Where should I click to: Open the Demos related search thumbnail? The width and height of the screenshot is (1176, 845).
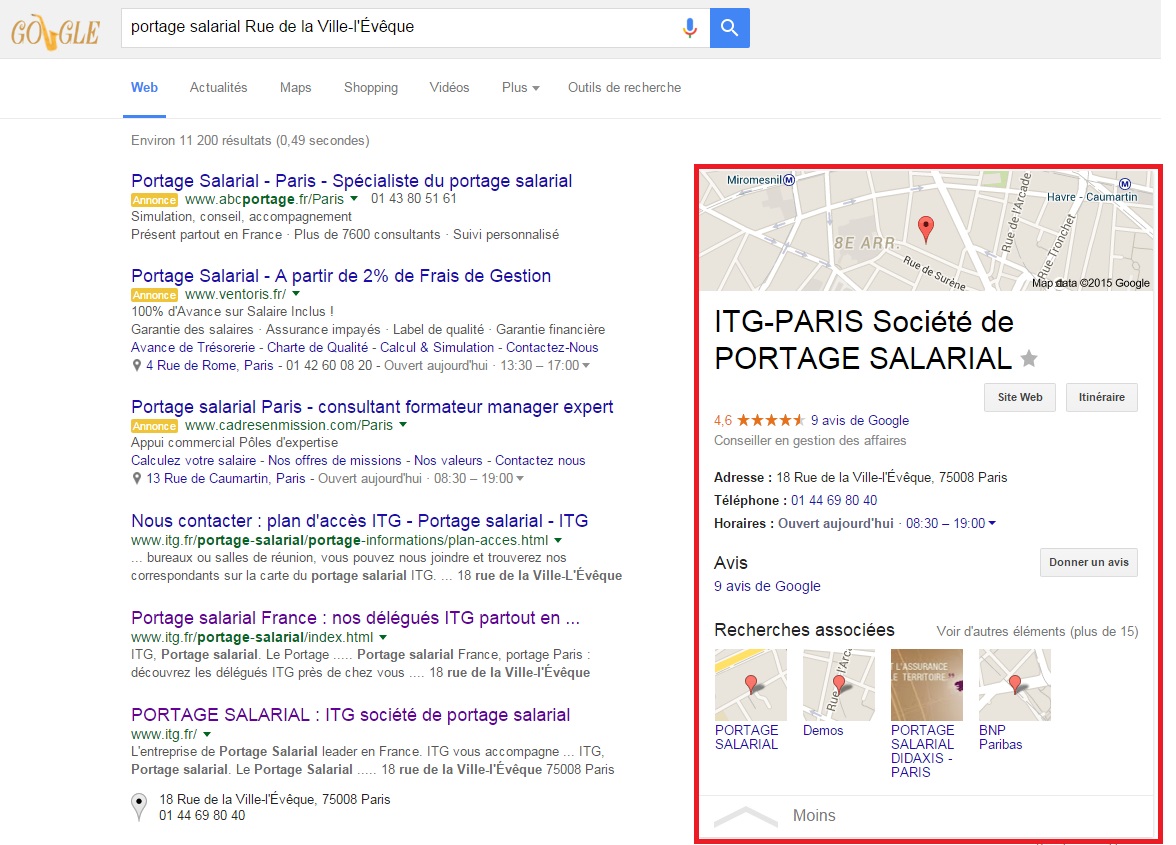(x=838, y=685)
